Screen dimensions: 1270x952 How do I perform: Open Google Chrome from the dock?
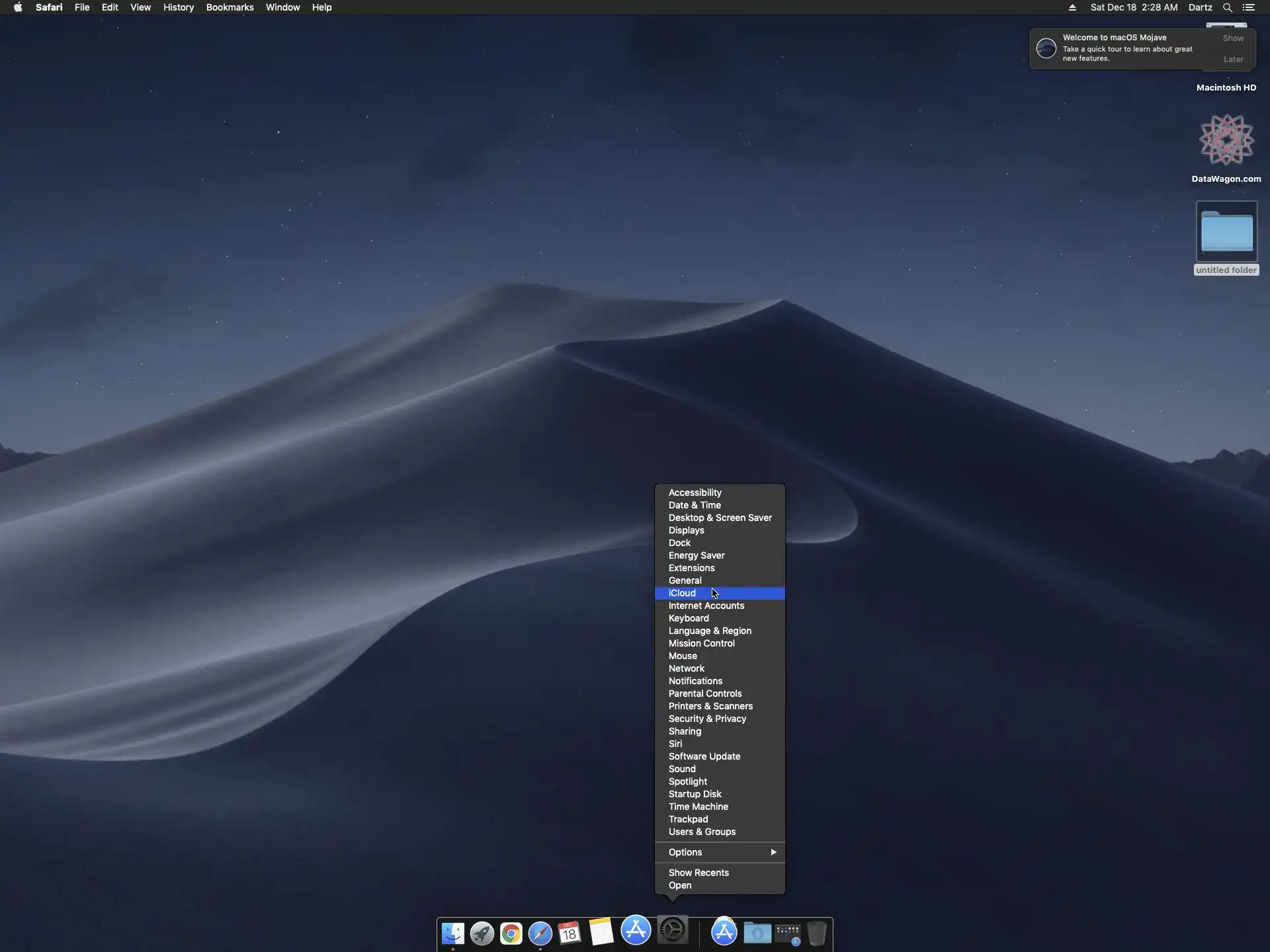(511, 933)
